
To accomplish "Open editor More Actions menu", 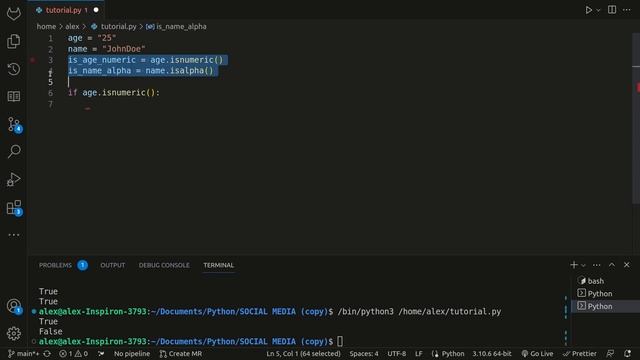I will tap(627, 10).
